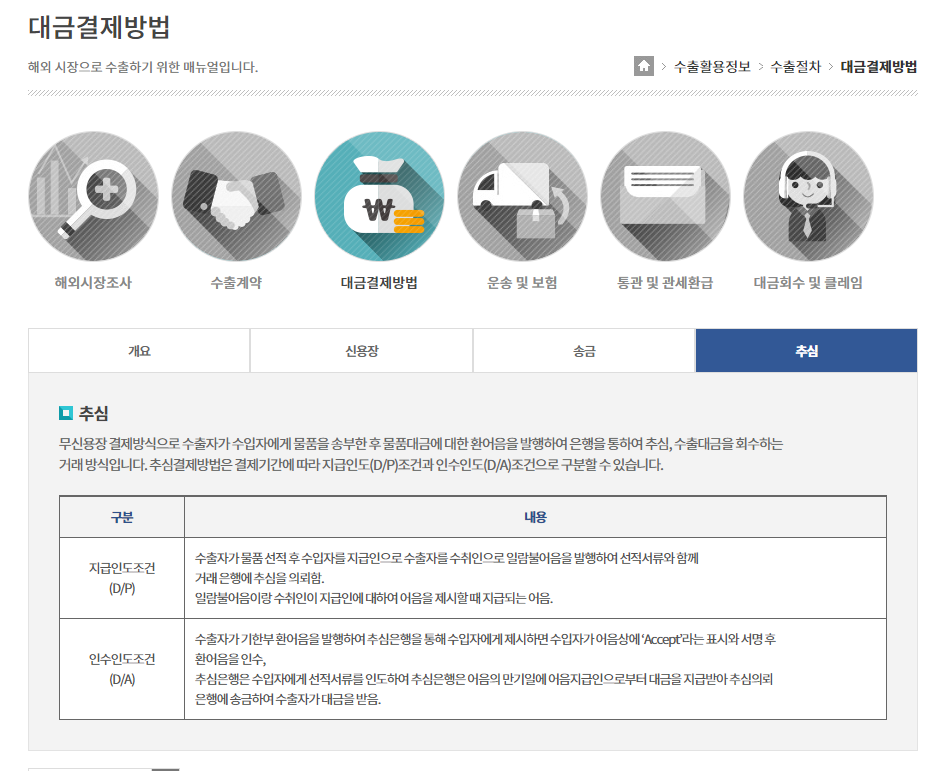Click the paragraph starting 무신용장 결제방식으로

coord(420,454)
